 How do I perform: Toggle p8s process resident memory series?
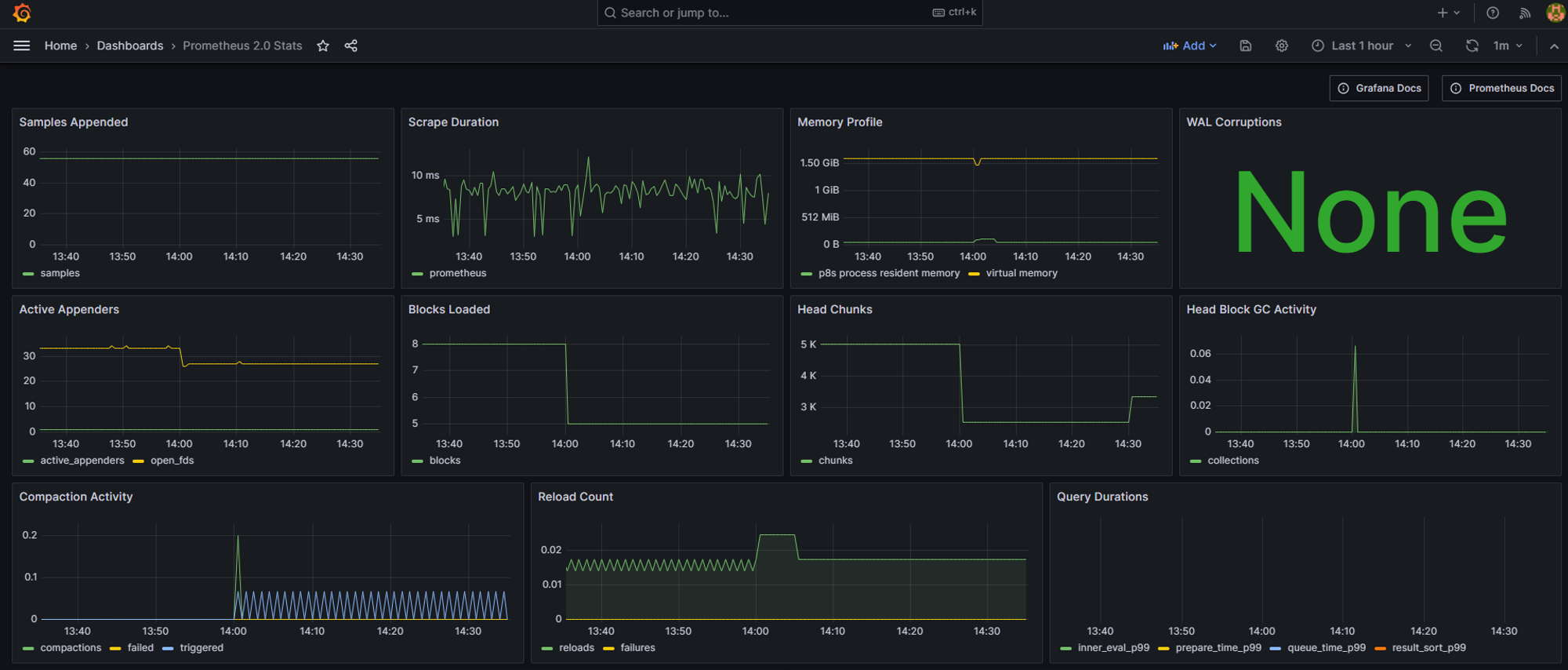tap(889, 273)
